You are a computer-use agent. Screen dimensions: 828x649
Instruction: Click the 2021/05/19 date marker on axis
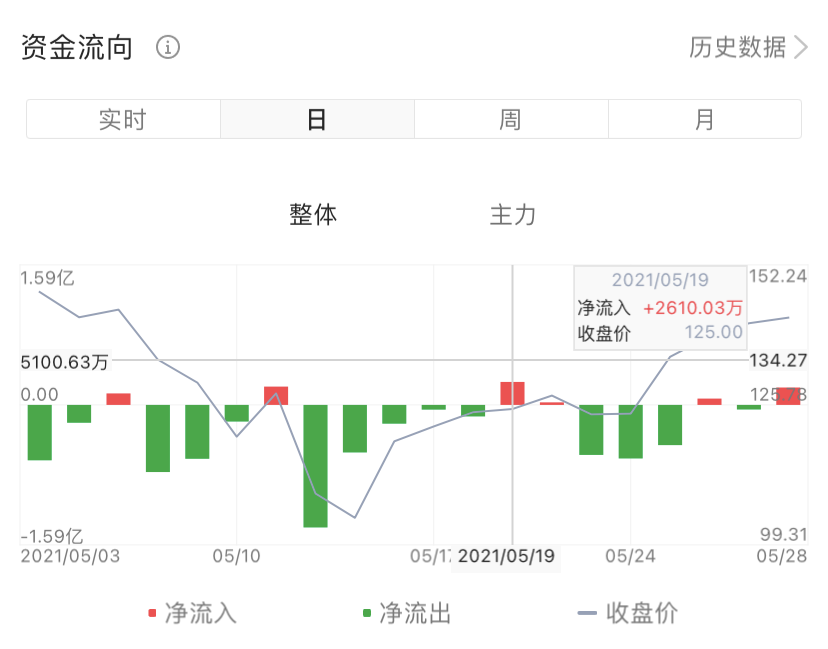[505, 555]
